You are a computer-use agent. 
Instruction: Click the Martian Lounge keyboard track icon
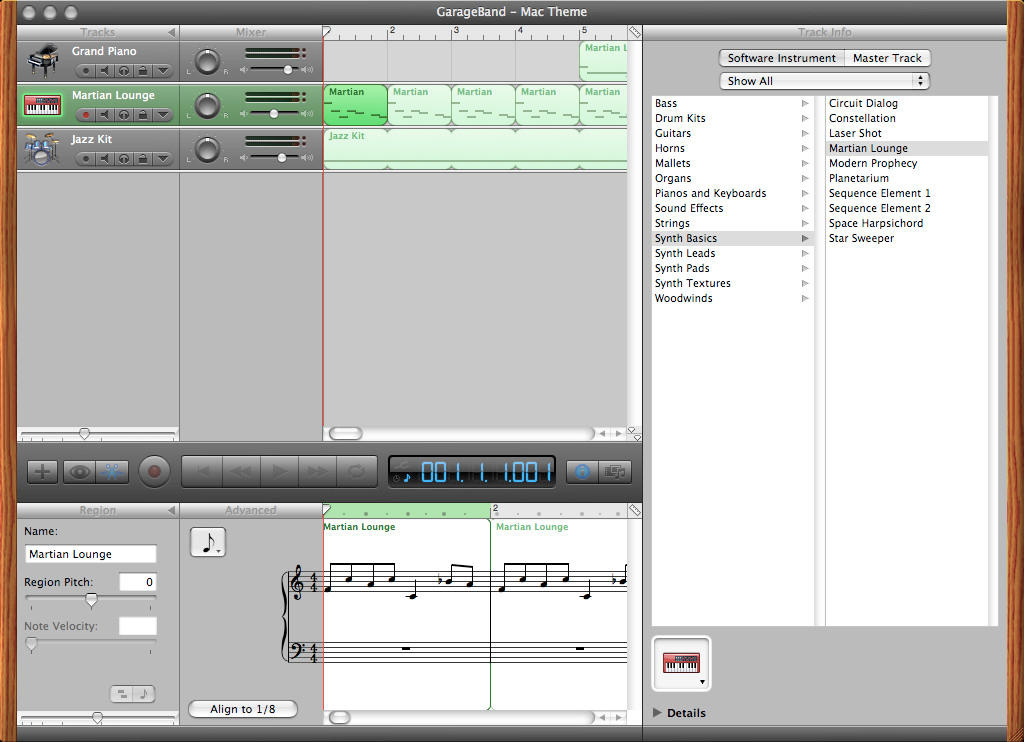coord(42,105)
